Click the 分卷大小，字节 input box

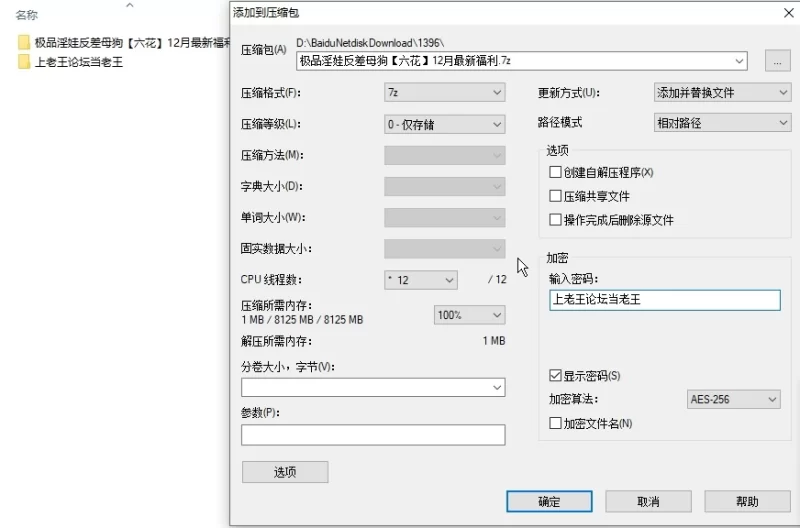coord(373,387)
